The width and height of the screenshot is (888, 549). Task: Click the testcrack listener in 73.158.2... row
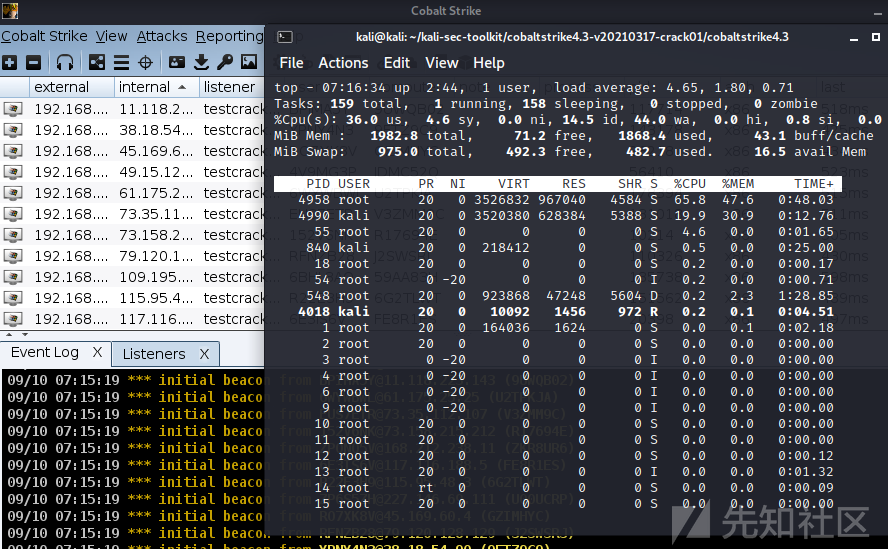234,235
